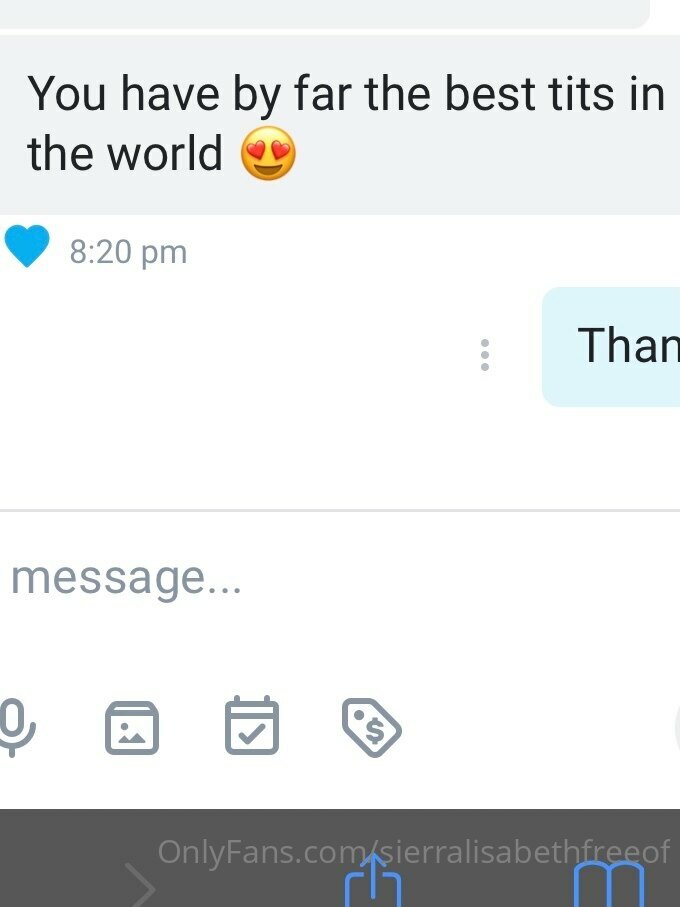
Task: Tap the heart-eyes emoji in the message
Action: pyautogui.click(x=268, y=153)
